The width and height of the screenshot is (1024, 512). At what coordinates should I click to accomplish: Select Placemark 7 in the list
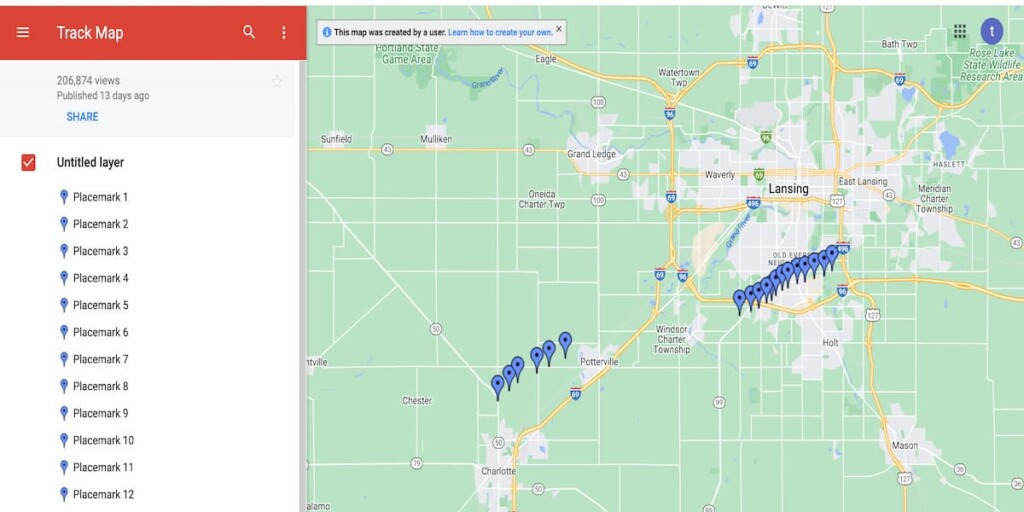pyautogui.click(x=101, y=359)
